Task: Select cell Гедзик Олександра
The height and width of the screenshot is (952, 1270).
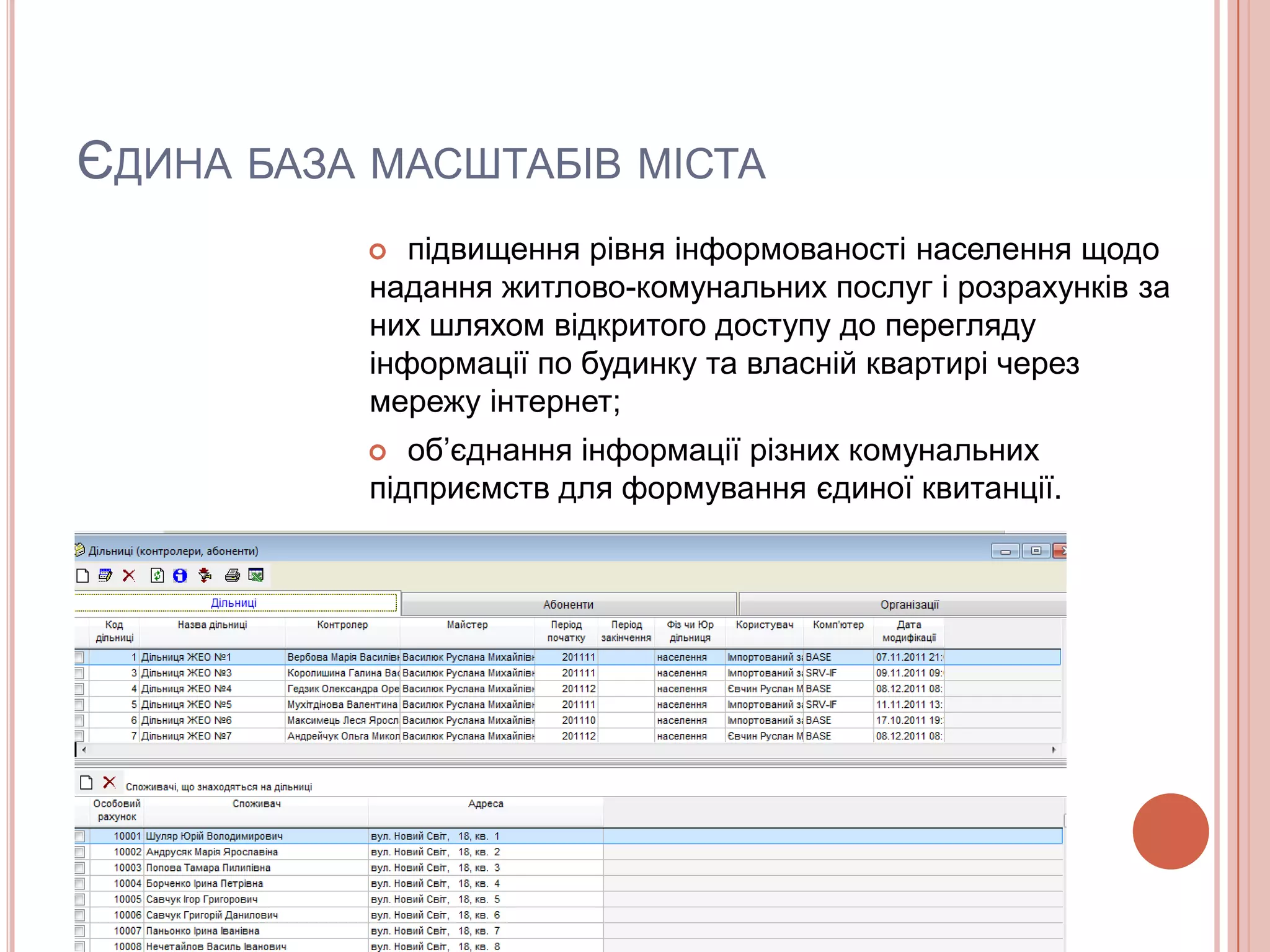Action: (x=342, y=689)
